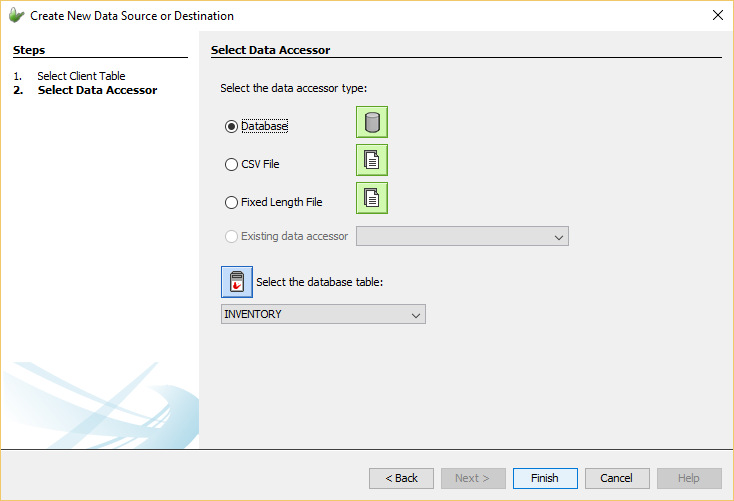Pick the Fixed Length File radio option

(232, 202)
